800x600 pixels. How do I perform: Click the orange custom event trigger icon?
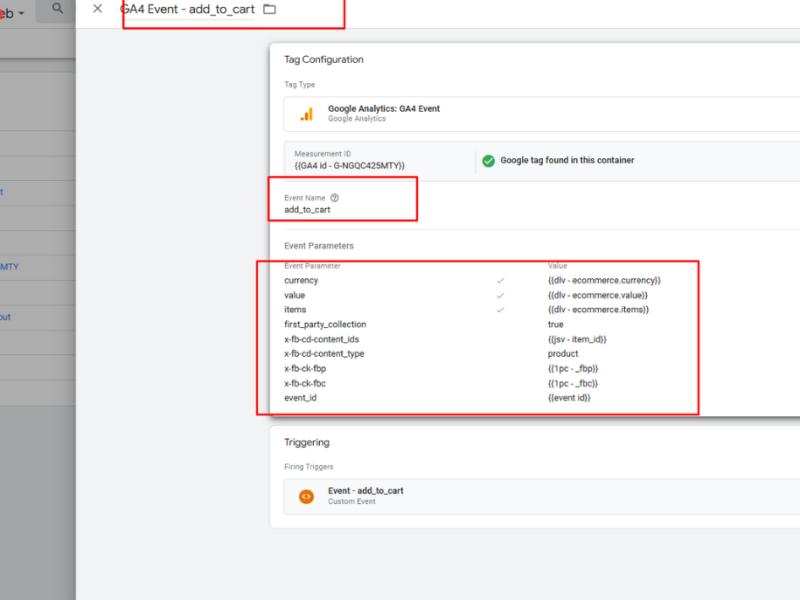(x=307, y=496)
